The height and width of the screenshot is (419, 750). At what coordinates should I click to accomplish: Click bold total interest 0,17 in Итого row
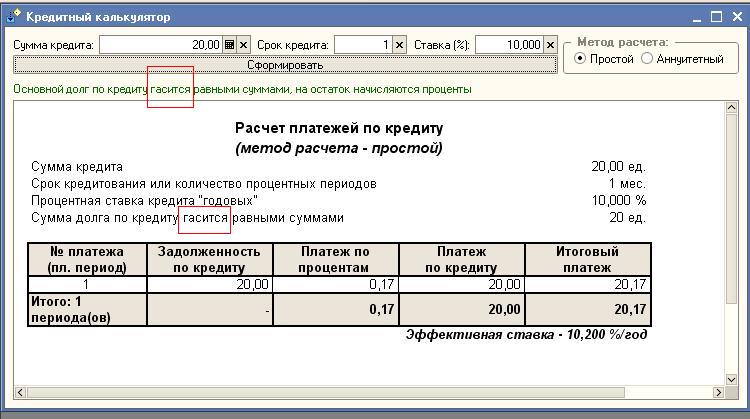click(335, 309)
